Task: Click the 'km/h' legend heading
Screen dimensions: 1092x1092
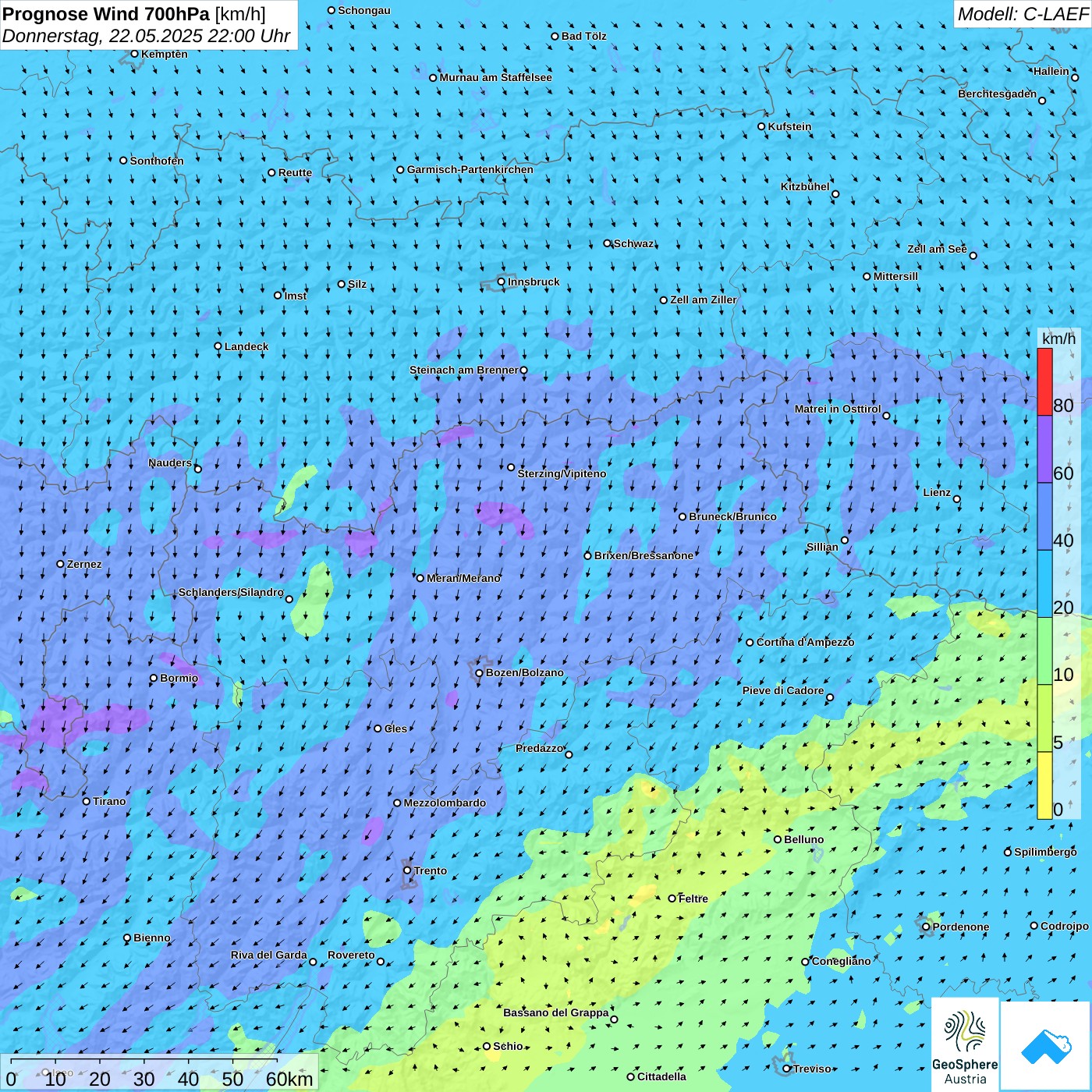Action: pyautogui.click(x=1058, y=339)
